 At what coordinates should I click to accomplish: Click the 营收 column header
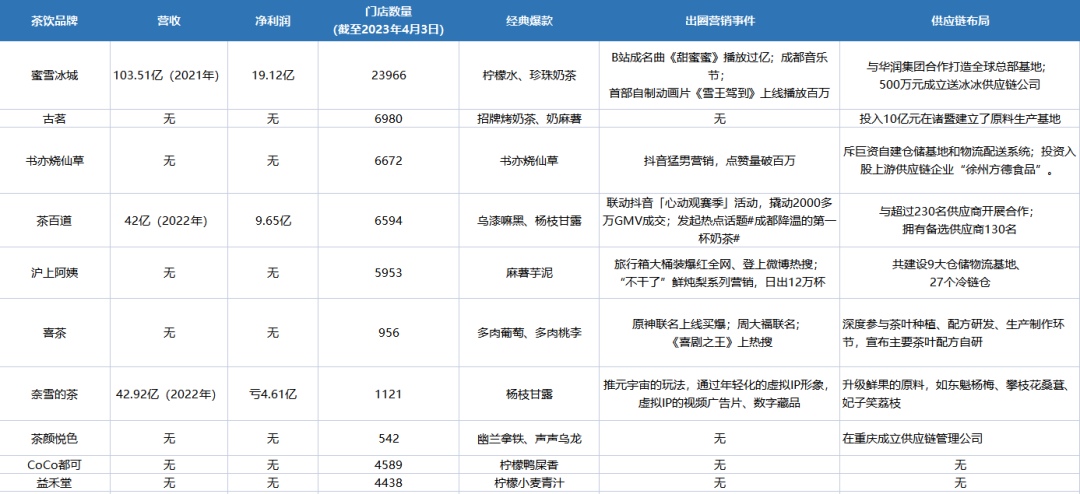pos(169,21)
